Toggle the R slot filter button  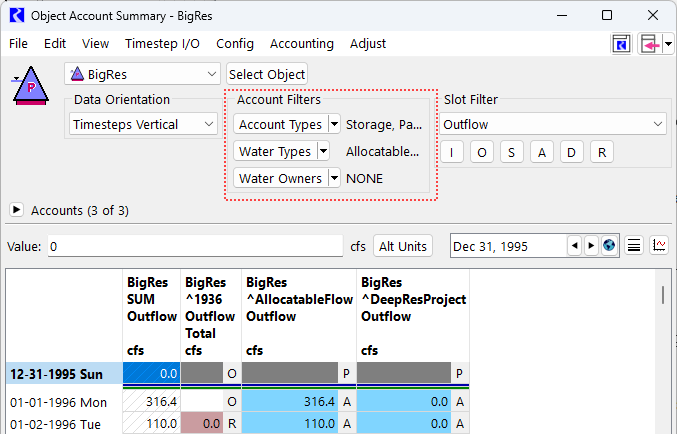pos(602,152)
